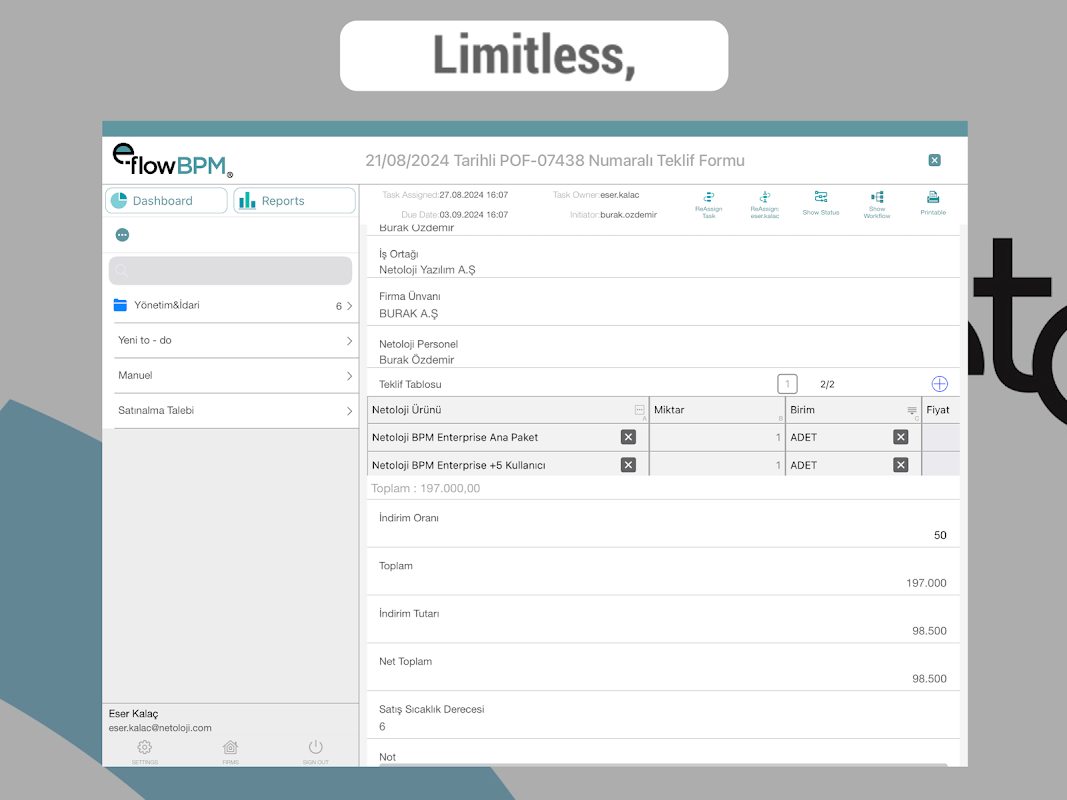This screenshot has width=1067, height=800.
Task: Click Miktar cell of +5 Kullanıcı row
Action: (x=717, y=465)
